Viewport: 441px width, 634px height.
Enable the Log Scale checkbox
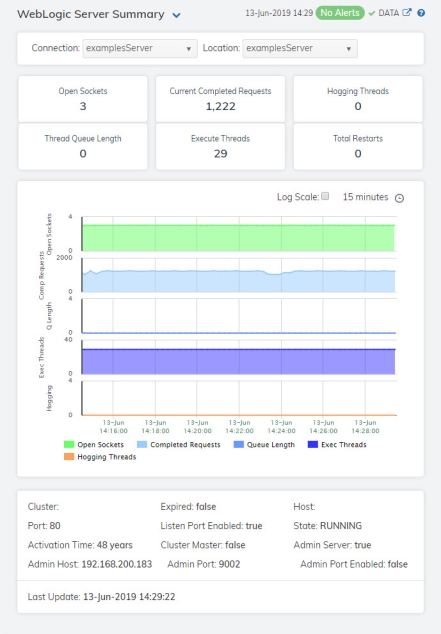325,196
